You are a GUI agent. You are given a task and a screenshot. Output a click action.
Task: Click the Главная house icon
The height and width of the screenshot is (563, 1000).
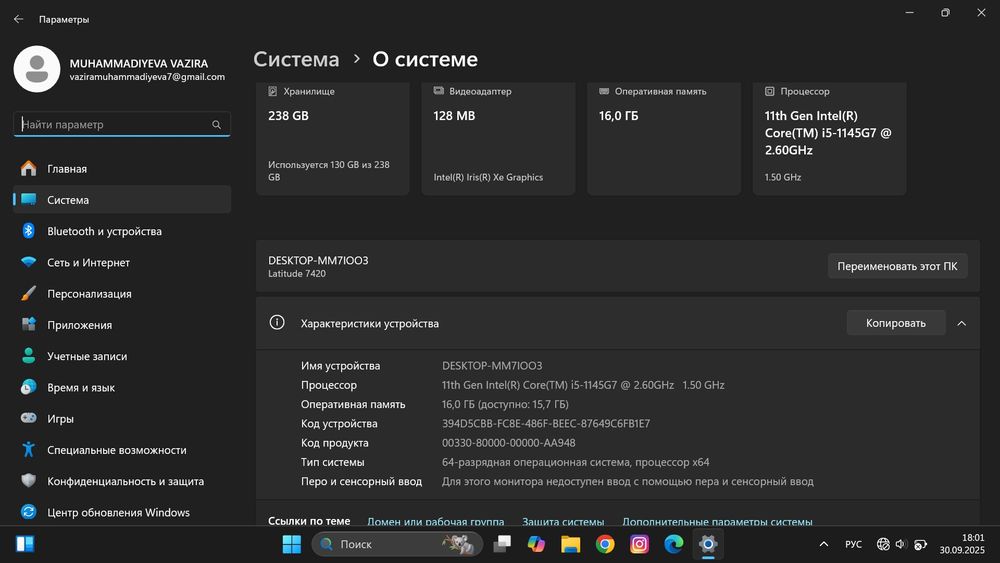coord(28,168)
